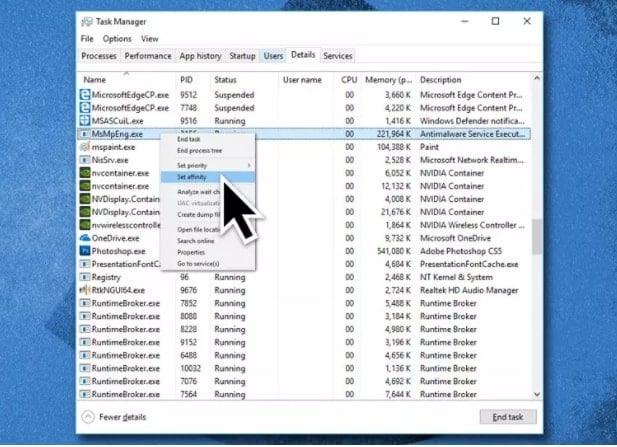Choose Go to service(s)

pyautogui.click(x=208, y=264)
